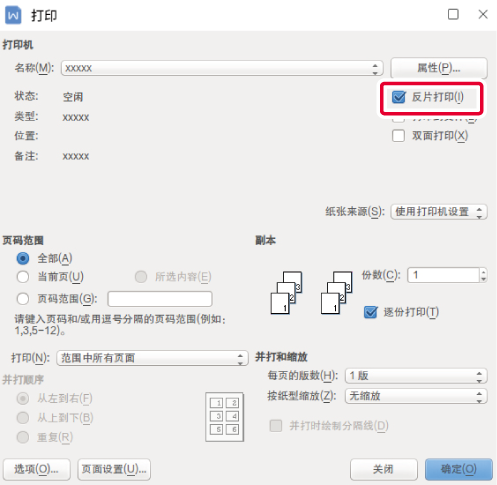Choose the 全部(A) page range option
Image resolution: width=497 pixels, height=485 pixels.
pyautogui.click(x=23, y=258)
